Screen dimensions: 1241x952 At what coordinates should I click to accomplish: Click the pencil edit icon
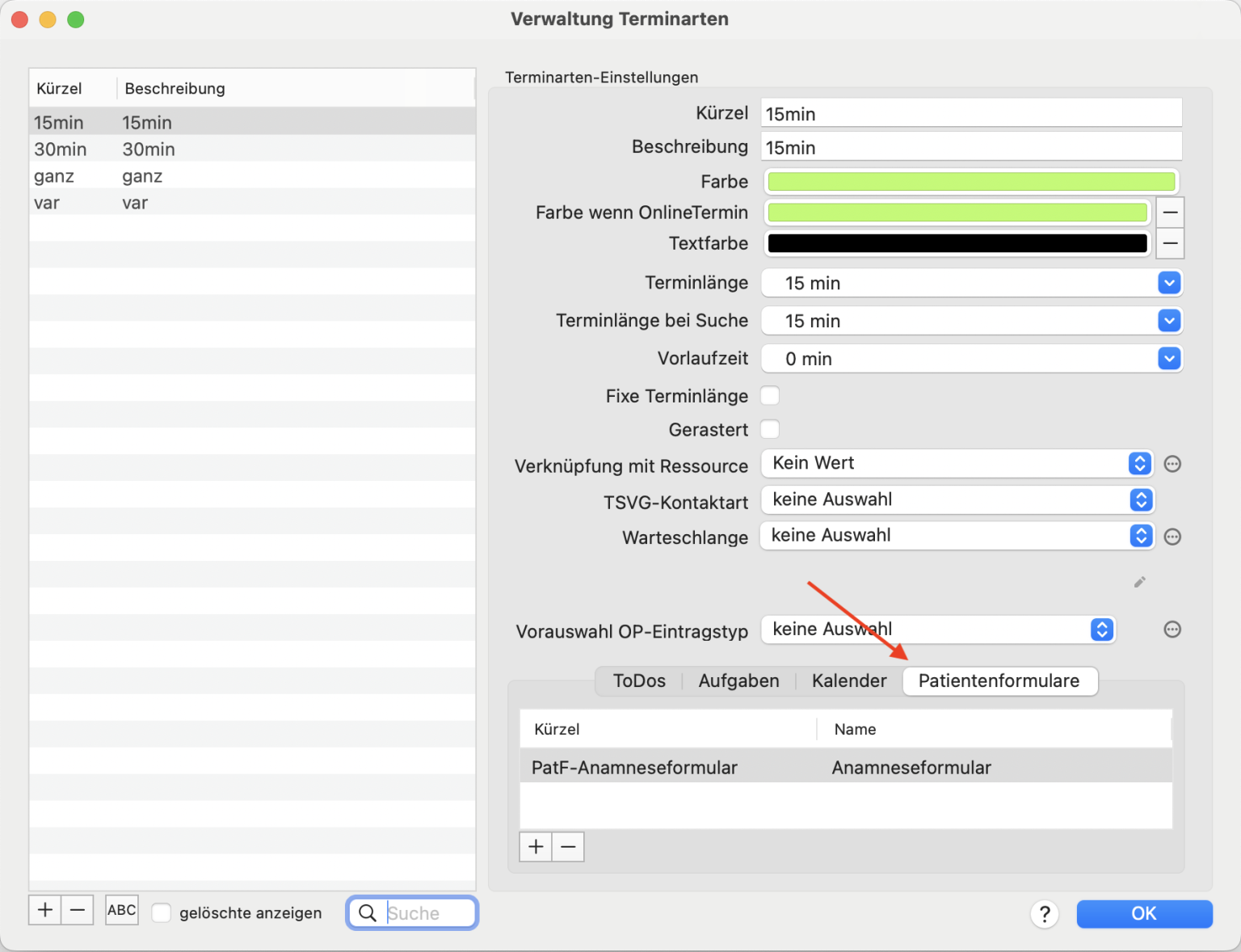1139,582
